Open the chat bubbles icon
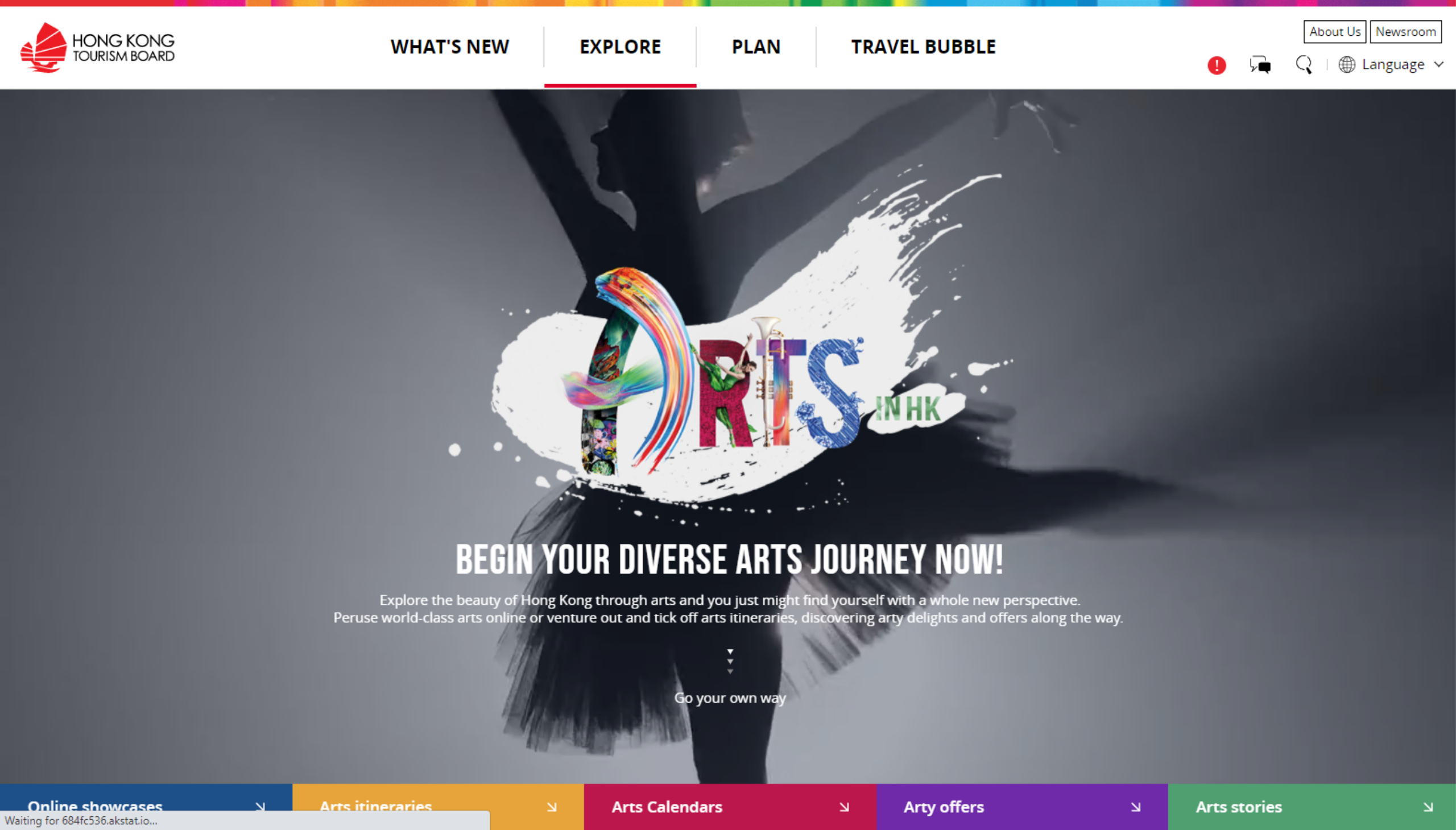 1260,64
